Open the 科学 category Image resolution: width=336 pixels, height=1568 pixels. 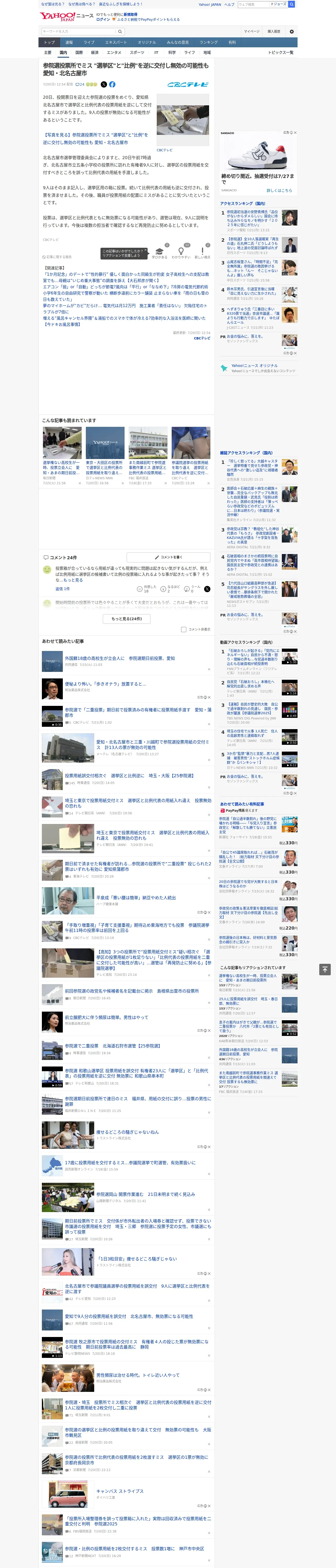pos(172,52)
